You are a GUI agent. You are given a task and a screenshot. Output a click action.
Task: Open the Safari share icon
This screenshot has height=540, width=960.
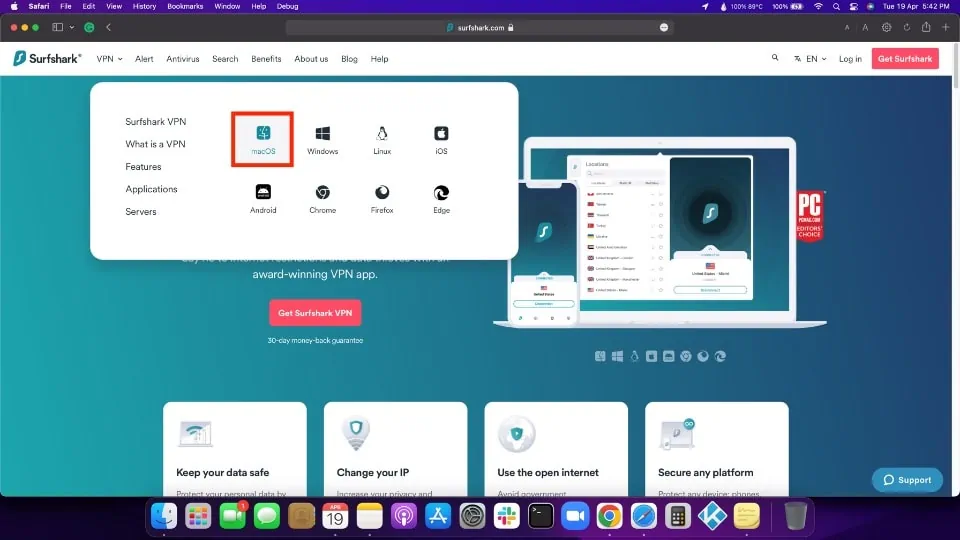(926, 27)
